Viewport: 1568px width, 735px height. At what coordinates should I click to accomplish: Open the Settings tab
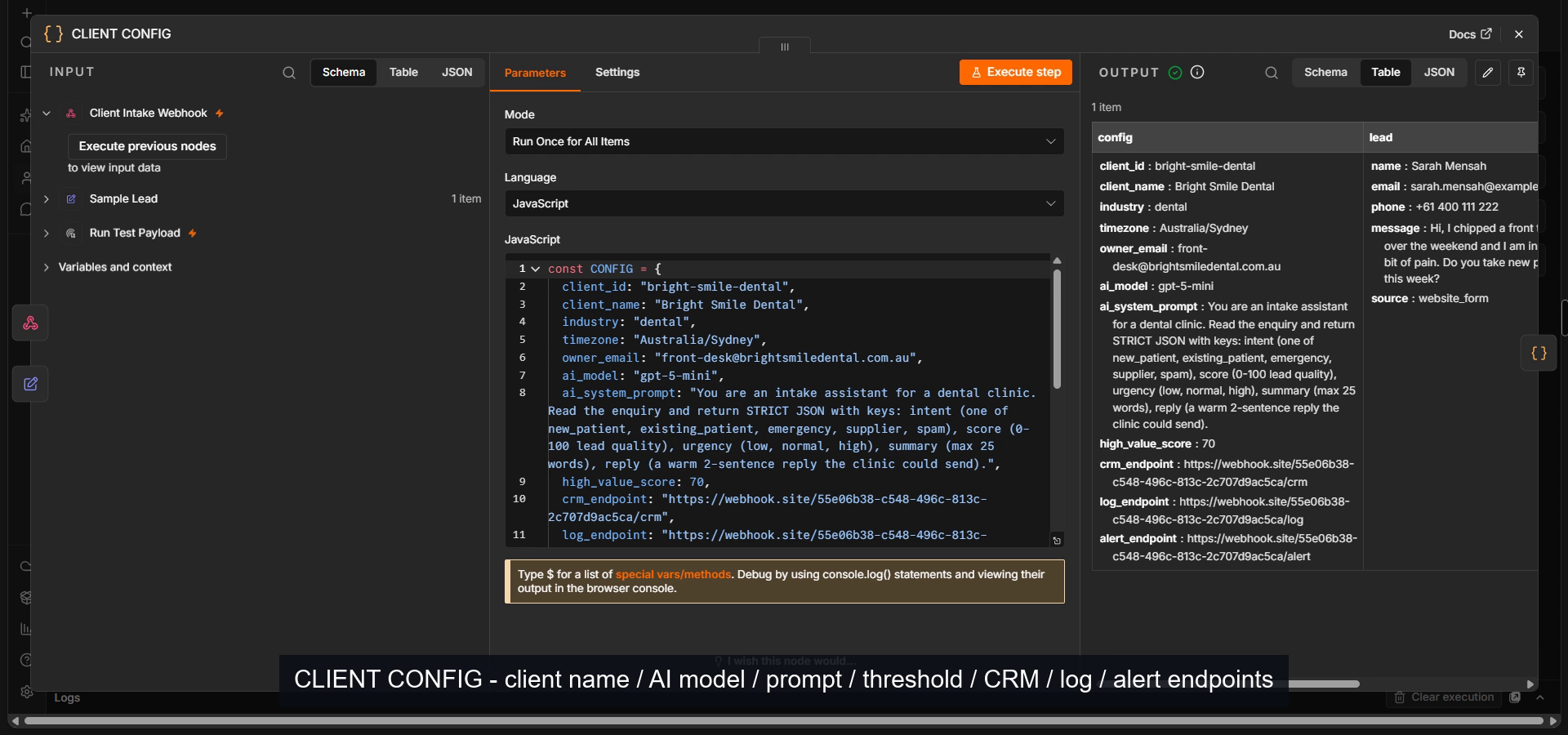tap(617, 72)
